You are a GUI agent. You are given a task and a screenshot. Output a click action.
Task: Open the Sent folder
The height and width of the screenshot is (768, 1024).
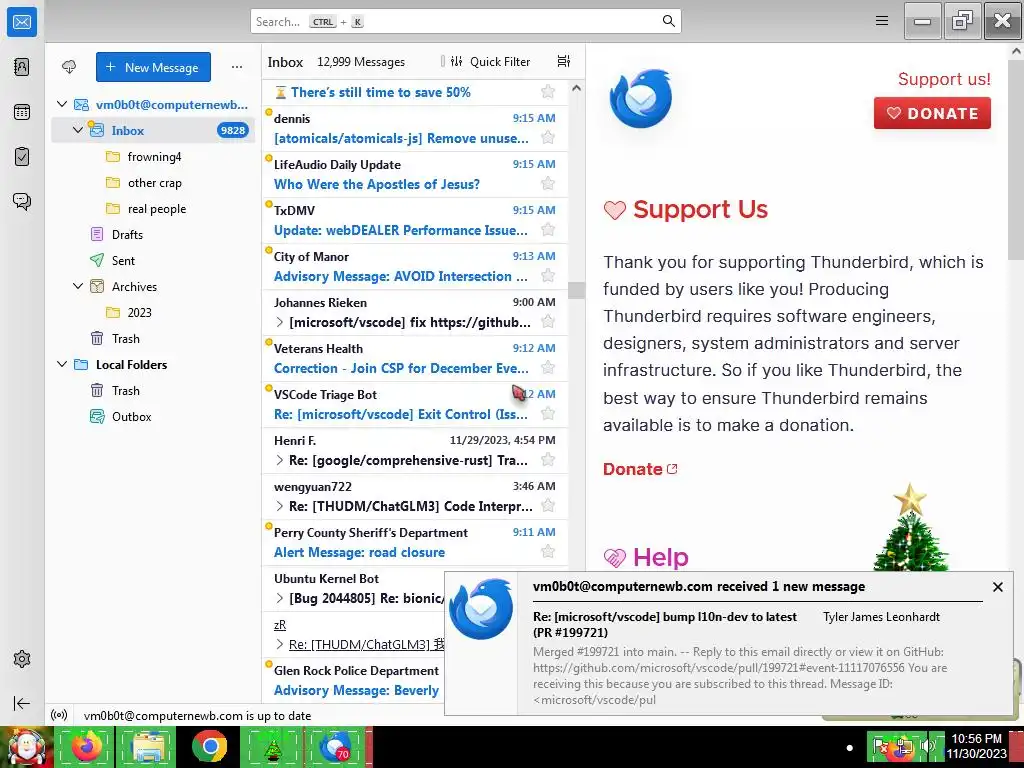153,261
